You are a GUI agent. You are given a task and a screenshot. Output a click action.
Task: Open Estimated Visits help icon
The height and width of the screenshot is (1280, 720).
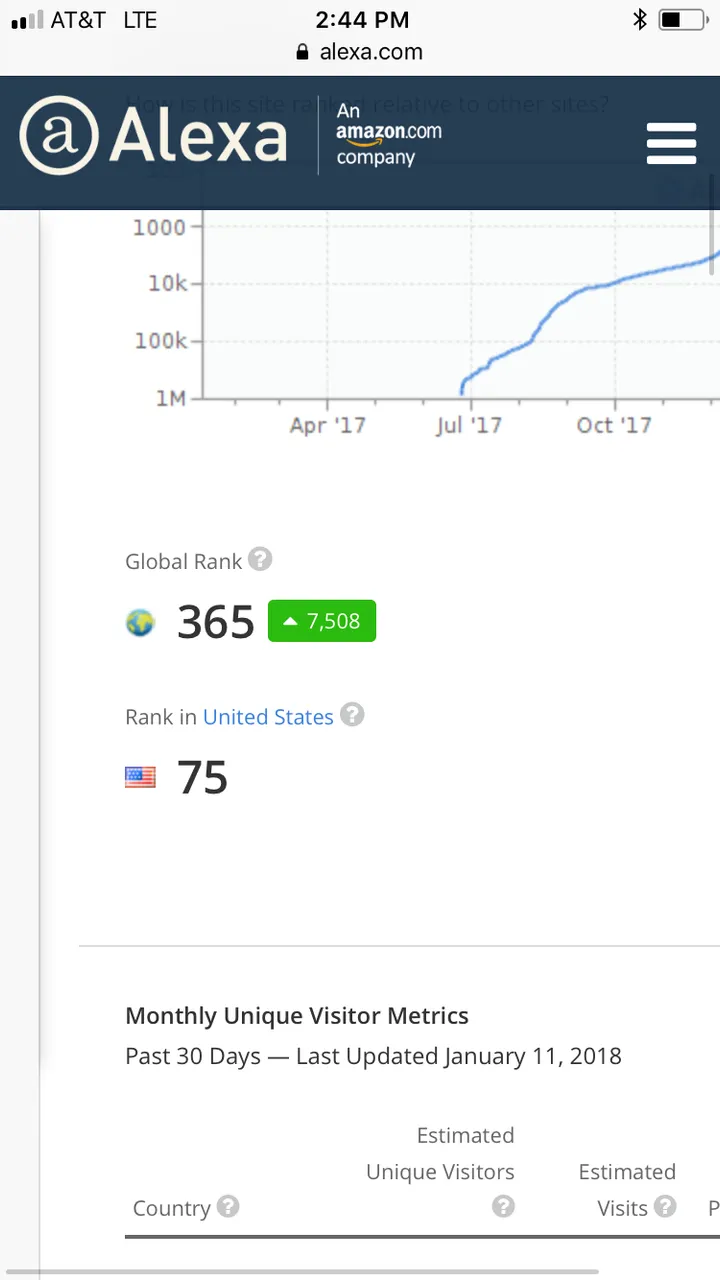(x=665, y=1206)
